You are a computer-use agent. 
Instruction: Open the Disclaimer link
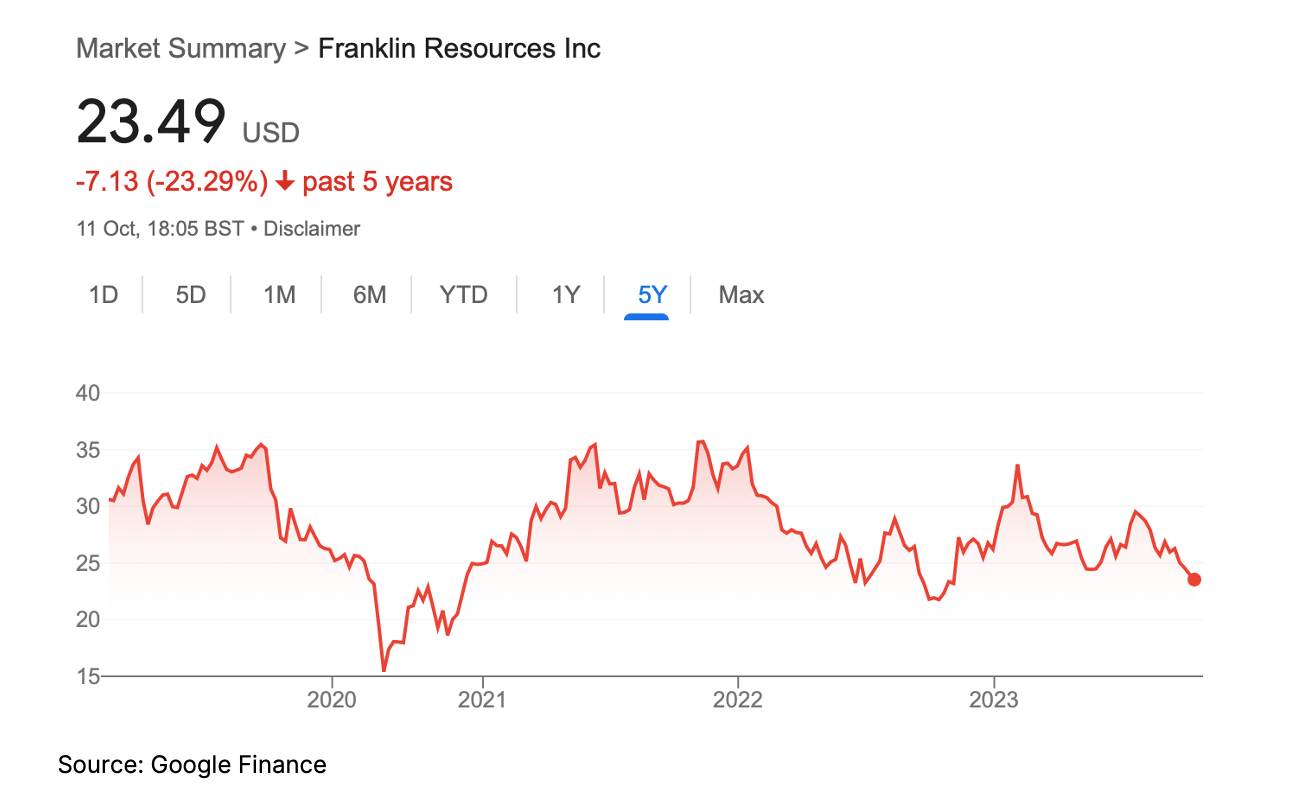tap(312, 229)
